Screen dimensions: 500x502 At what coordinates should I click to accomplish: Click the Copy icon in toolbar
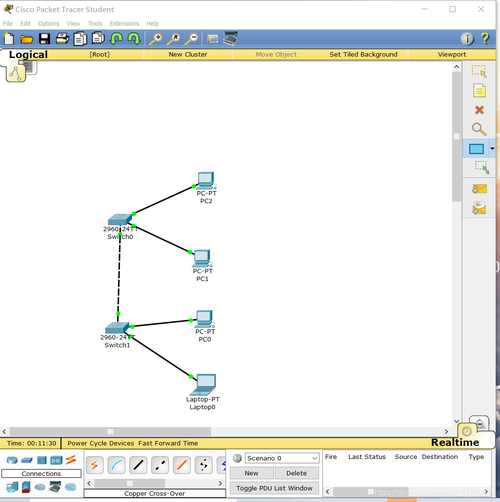click(80, 39)
